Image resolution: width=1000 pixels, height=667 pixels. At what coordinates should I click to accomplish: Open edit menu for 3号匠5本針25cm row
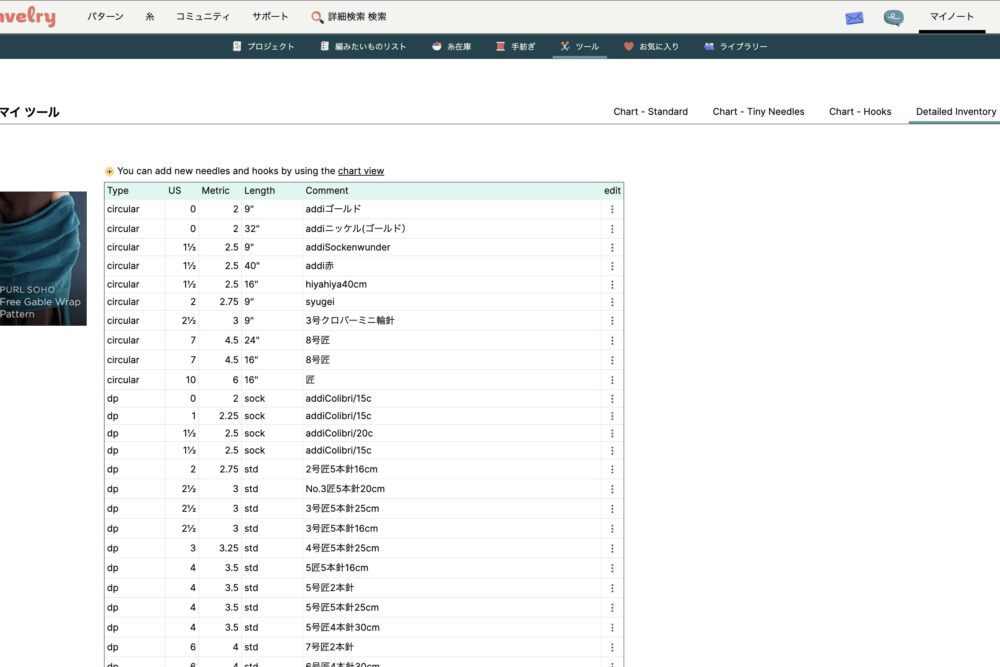[x=612, y=509]
